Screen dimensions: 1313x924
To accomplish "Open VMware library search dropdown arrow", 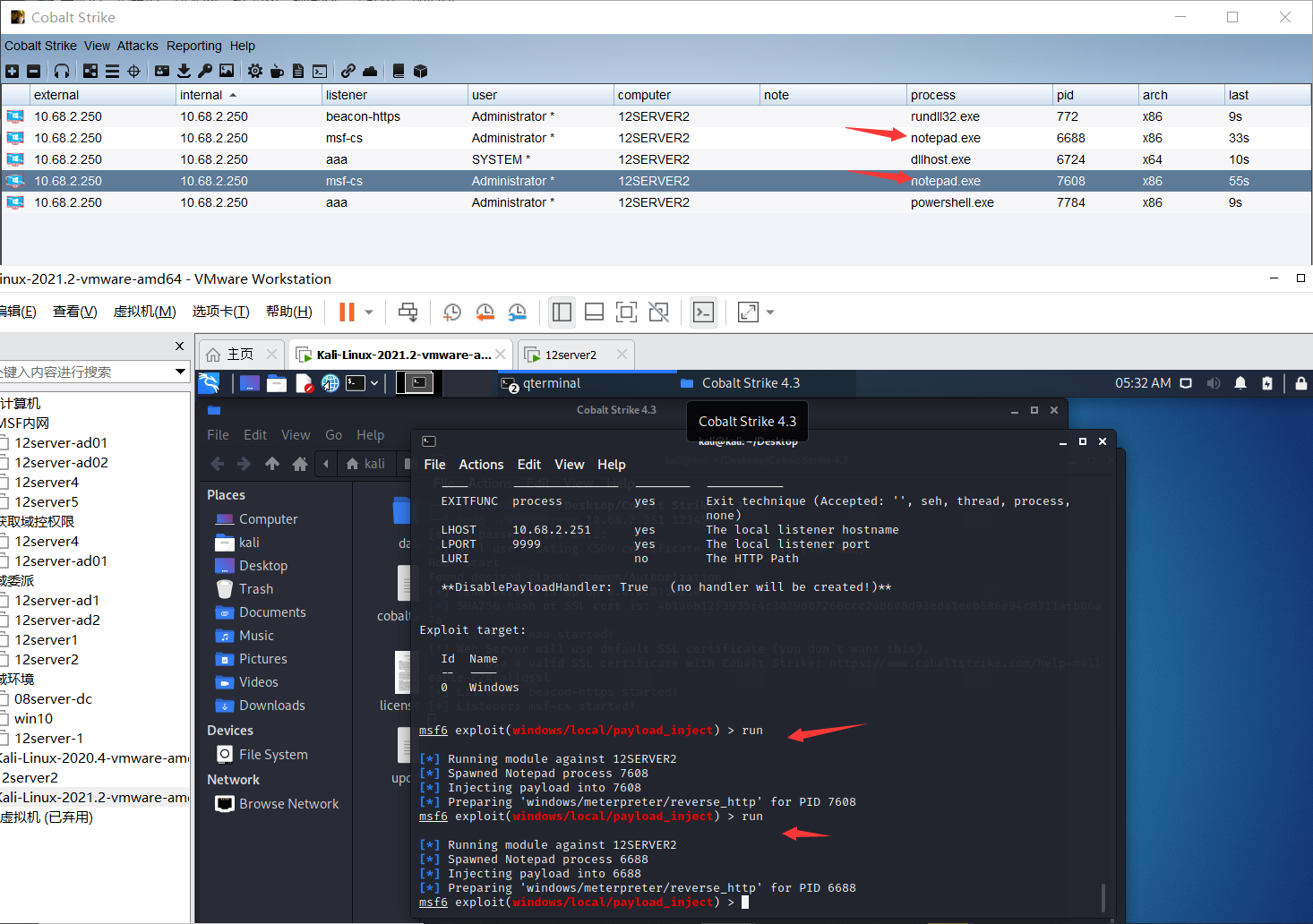I will pos(180,372).
